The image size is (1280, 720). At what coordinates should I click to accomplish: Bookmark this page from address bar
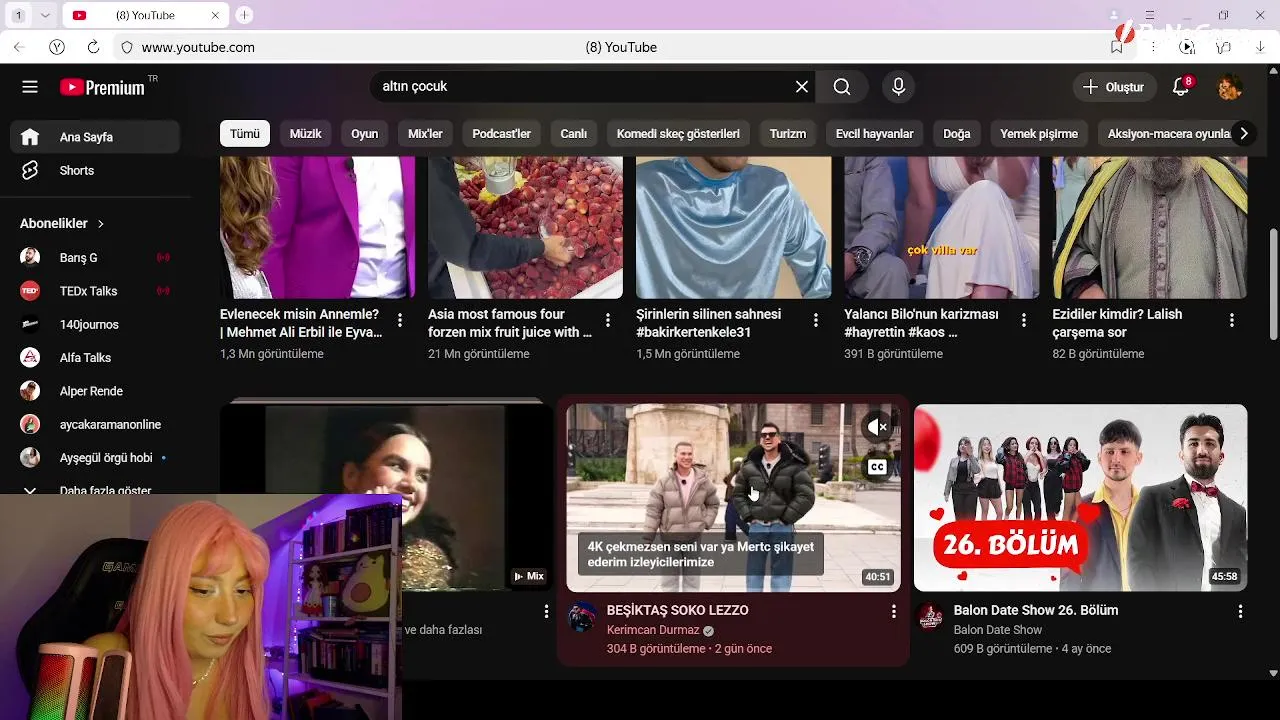pos(1117,47)
